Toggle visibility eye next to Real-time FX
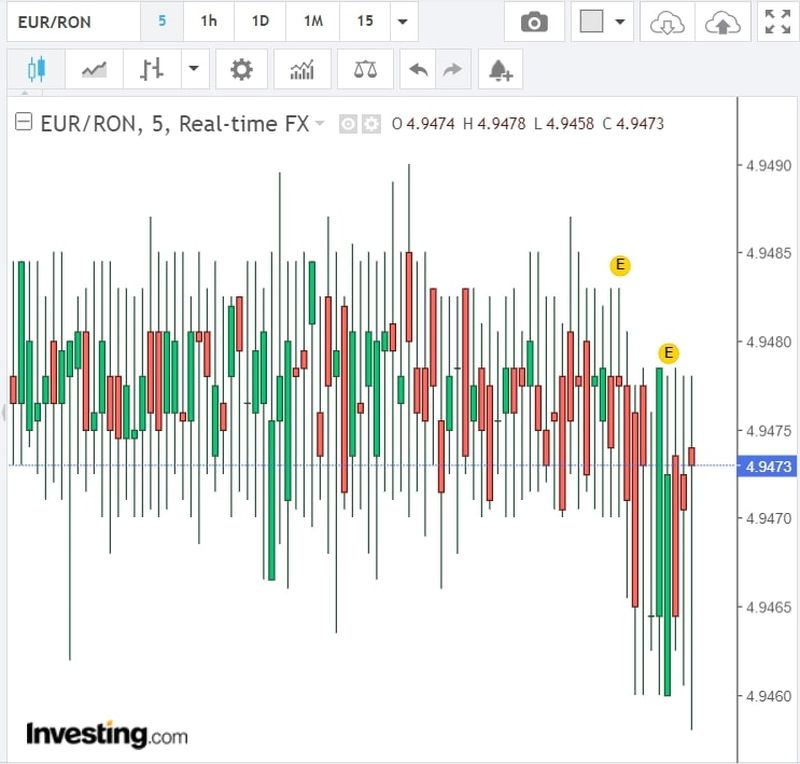This screenshot has height=764, width=800. (349, 124)
